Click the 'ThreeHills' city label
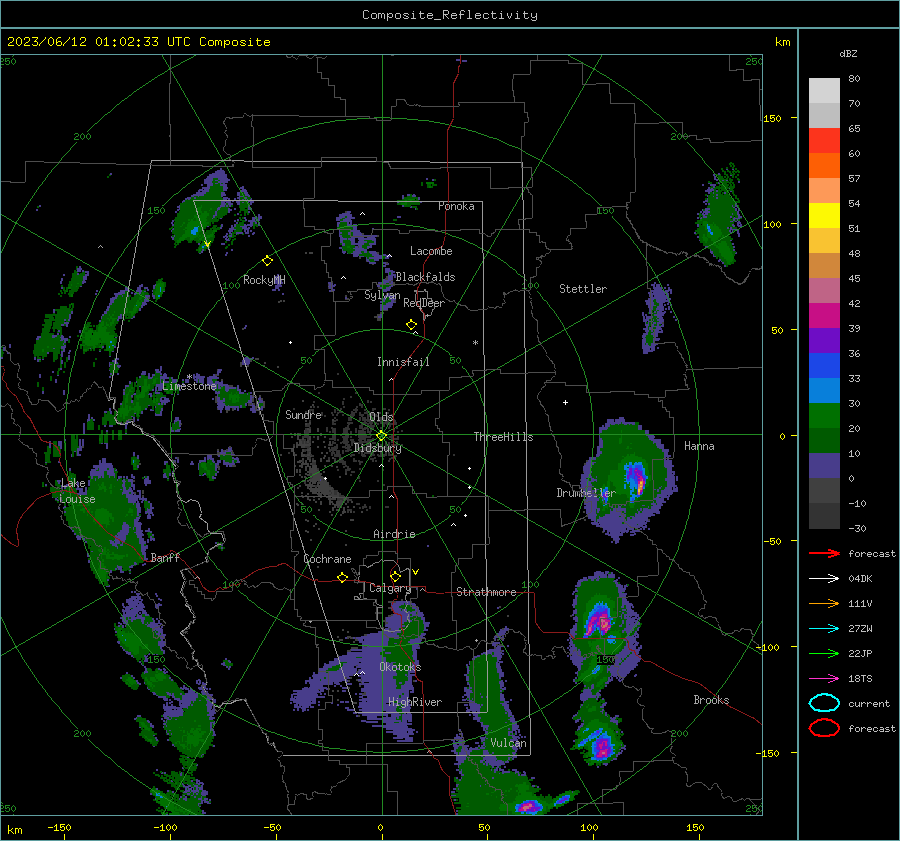900x841 pixels. (503, 437)
